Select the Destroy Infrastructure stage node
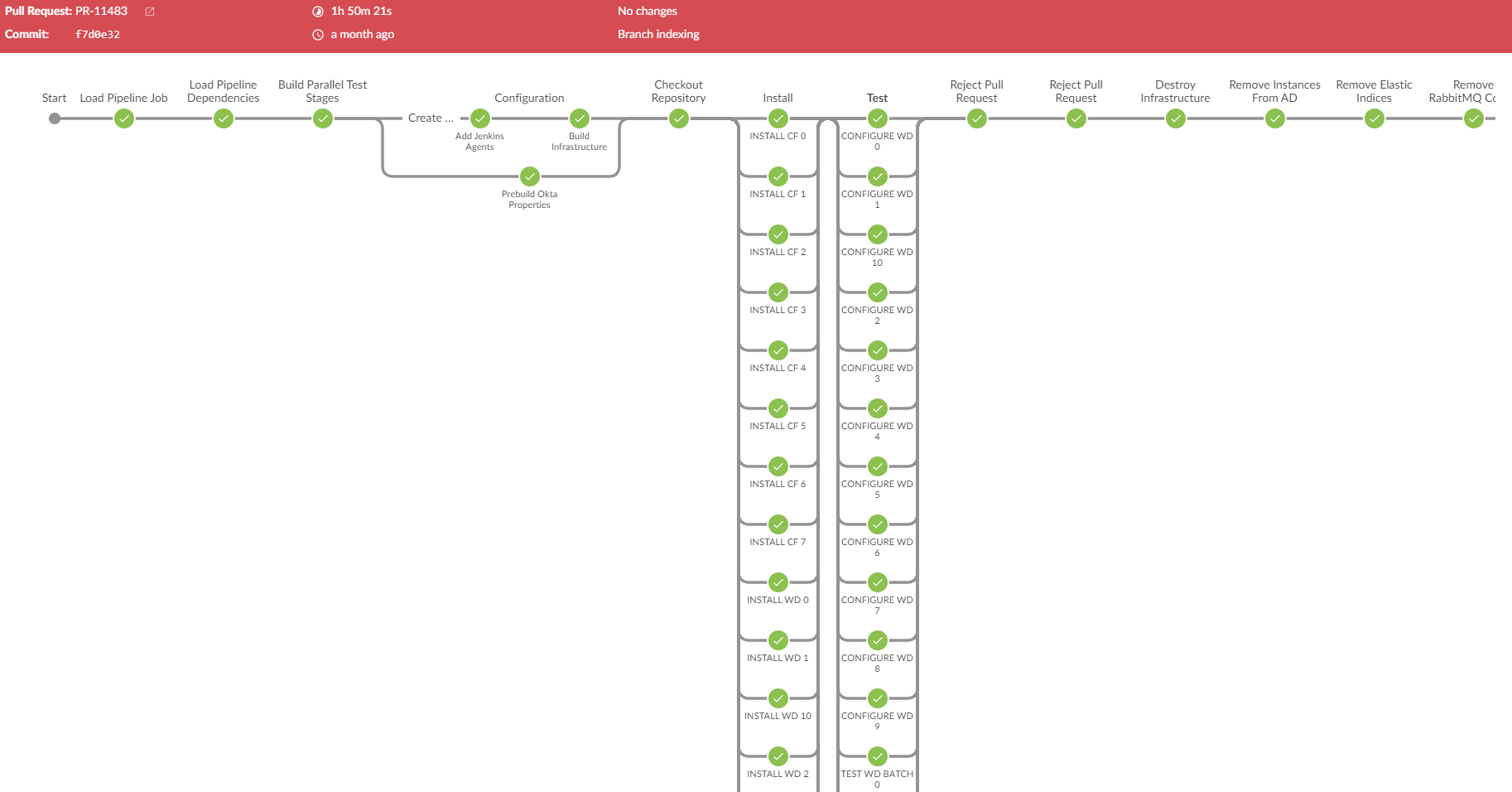 click(1176, 118)
